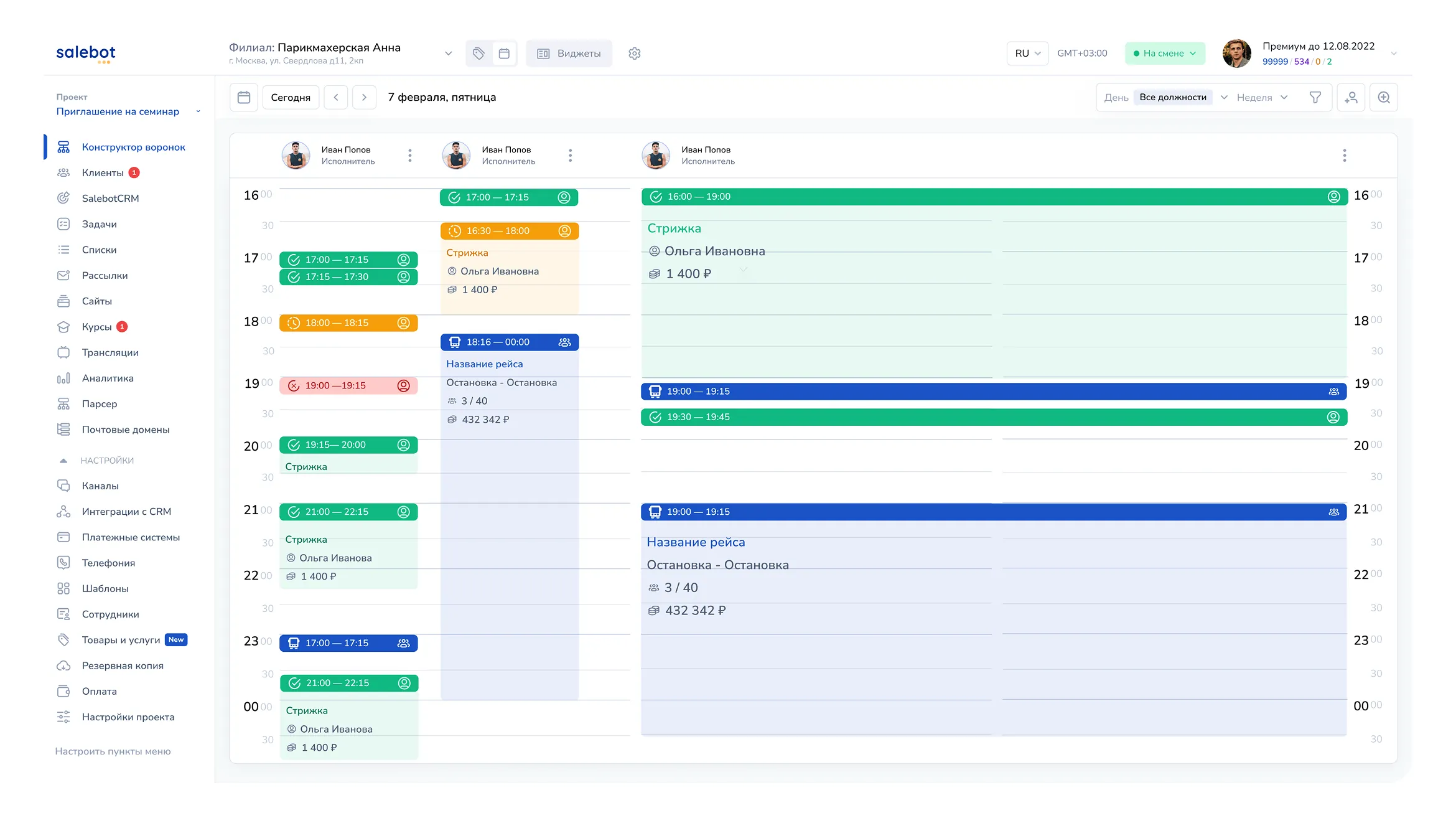Click the tag icon in header
Image resolution: width=1456 pixels, height=818 pixels.
(478, 54)
